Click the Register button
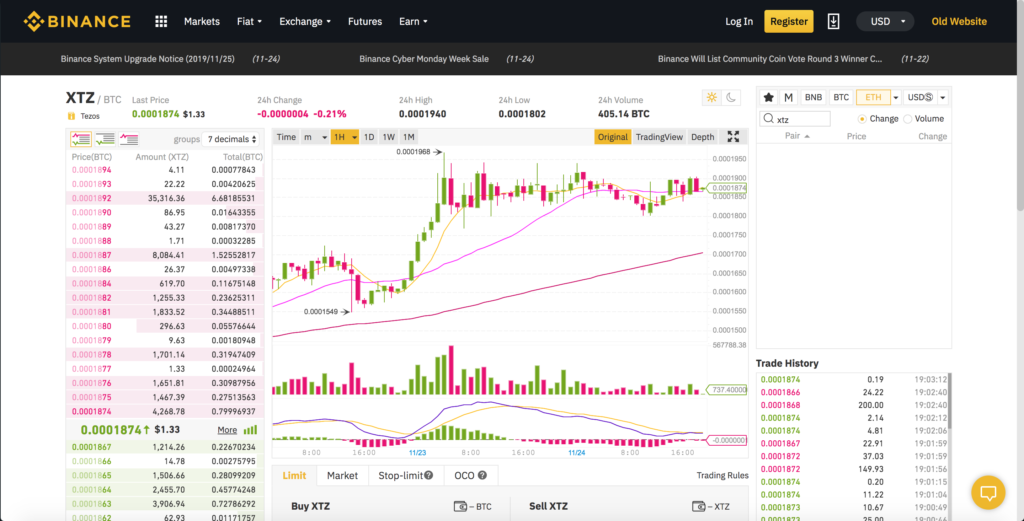Screen dimensions: 1024x521 (x=789, y=21)
